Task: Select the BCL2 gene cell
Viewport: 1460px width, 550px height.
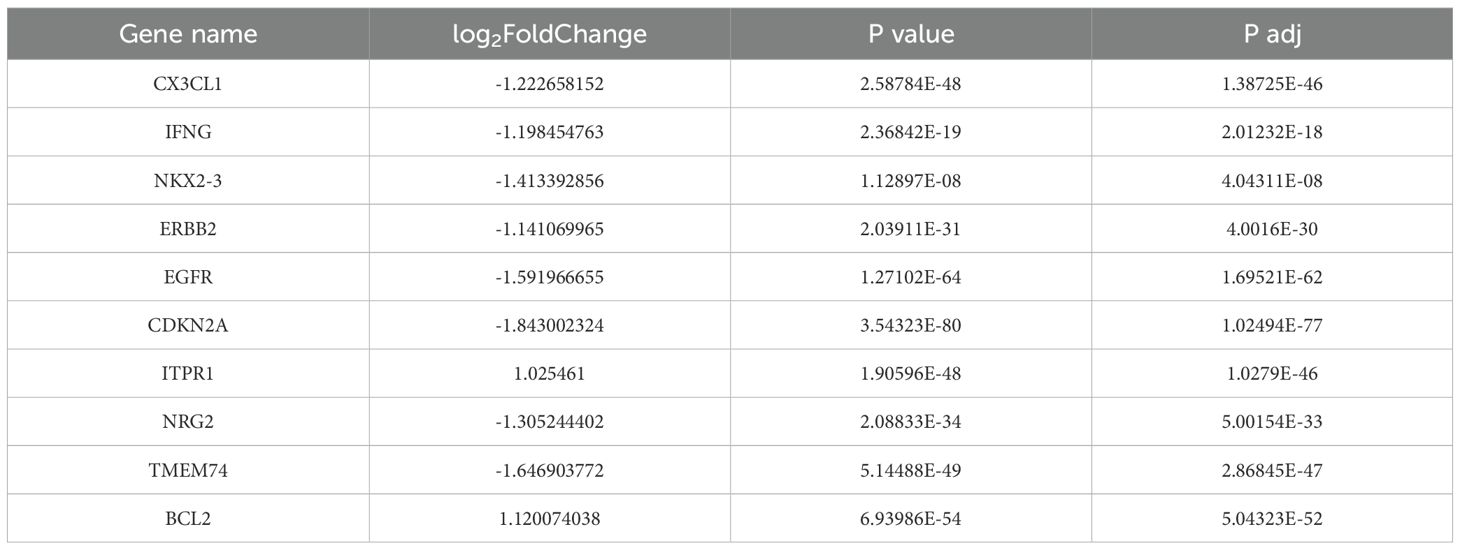Action: (x=188, y=518)
